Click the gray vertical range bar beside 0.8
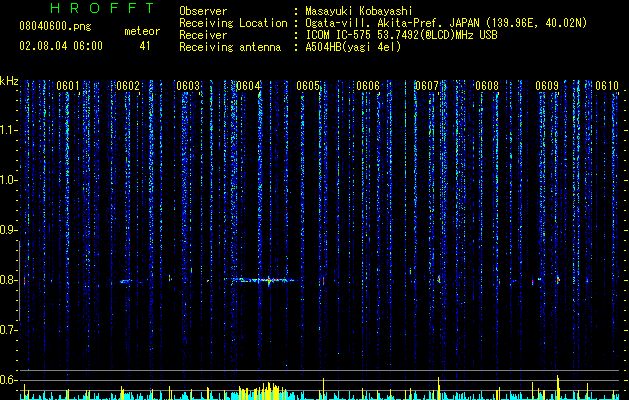 point(20,281)
